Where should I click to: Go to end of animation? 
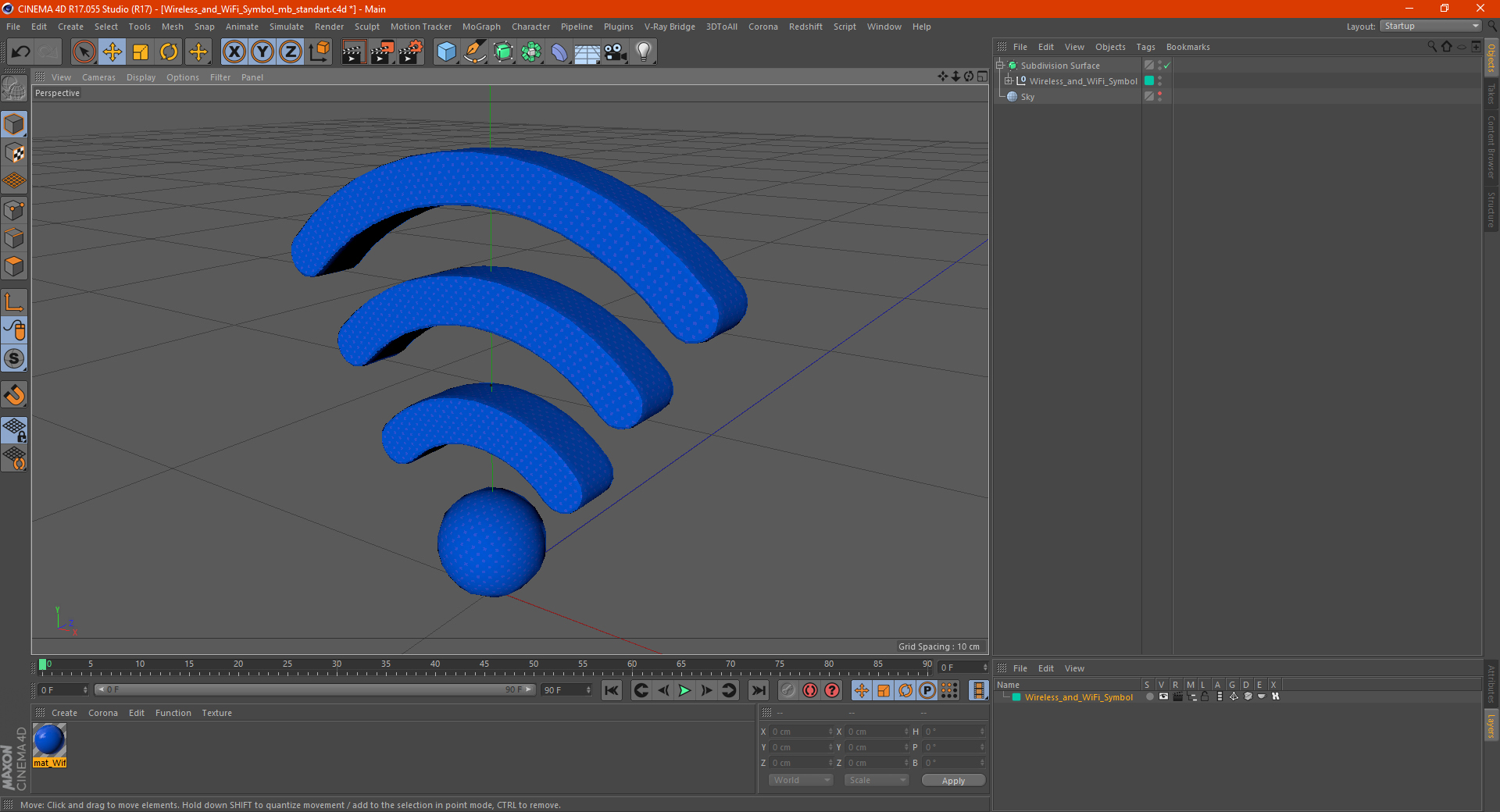[758, 690]
